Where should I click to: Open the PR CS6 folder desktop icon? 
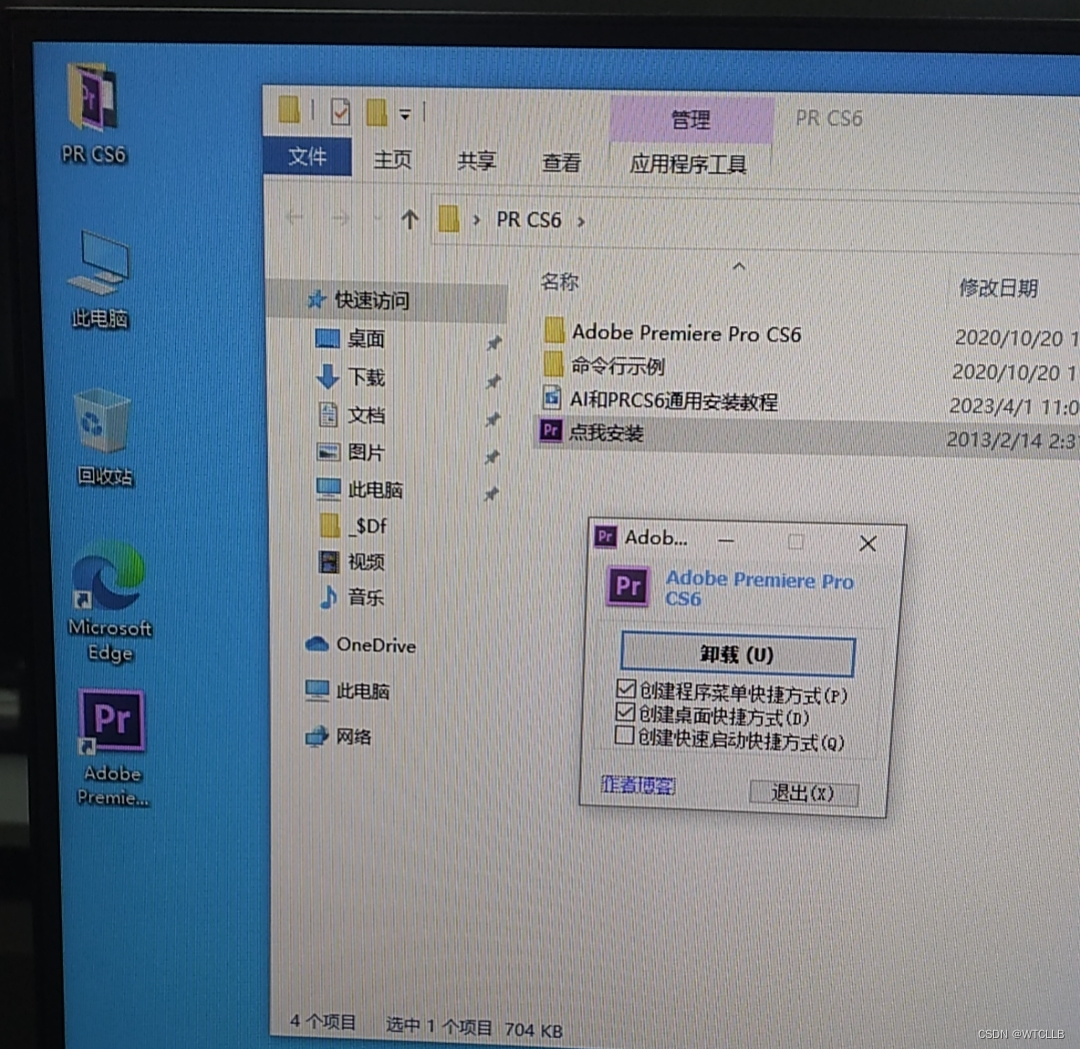pyautogui.click(x=94, y=114)
